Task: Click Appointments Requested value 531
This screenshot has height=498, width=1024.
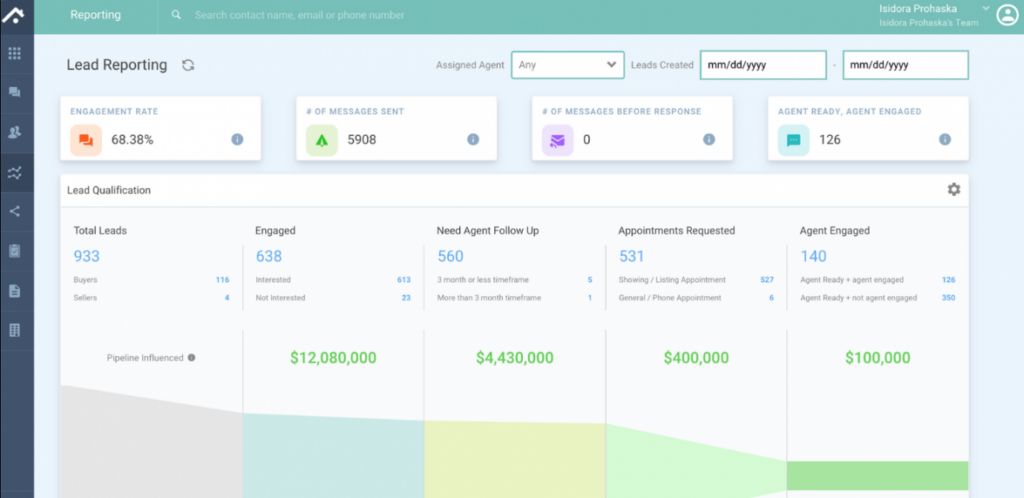Action: pyautogui.click(x=632, y=256)
